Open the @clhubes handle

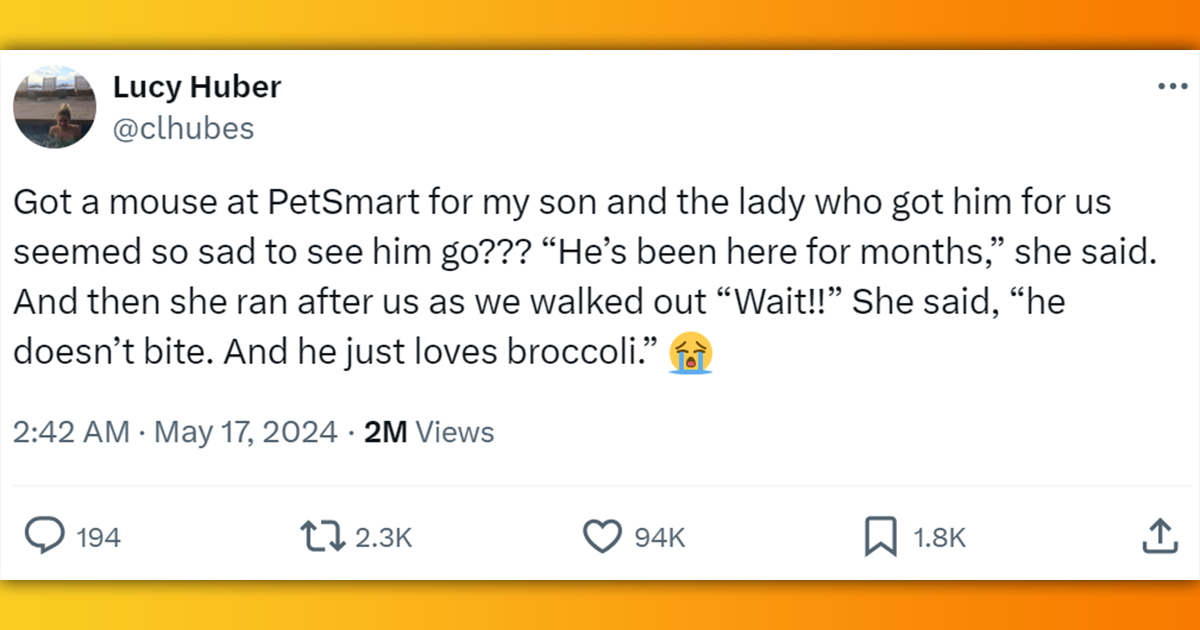point(185,128)
